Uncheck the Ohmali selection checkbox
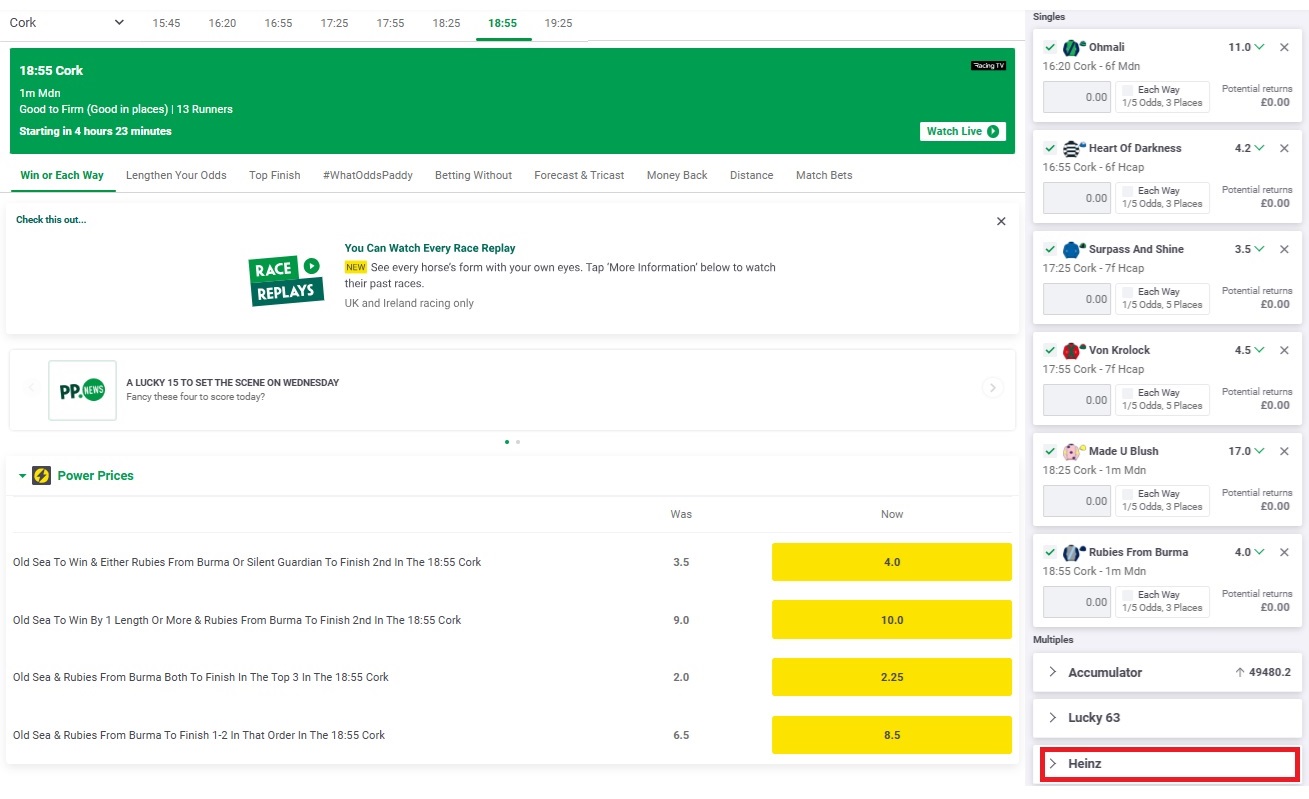The image size is (1309, 799). 1050,47
